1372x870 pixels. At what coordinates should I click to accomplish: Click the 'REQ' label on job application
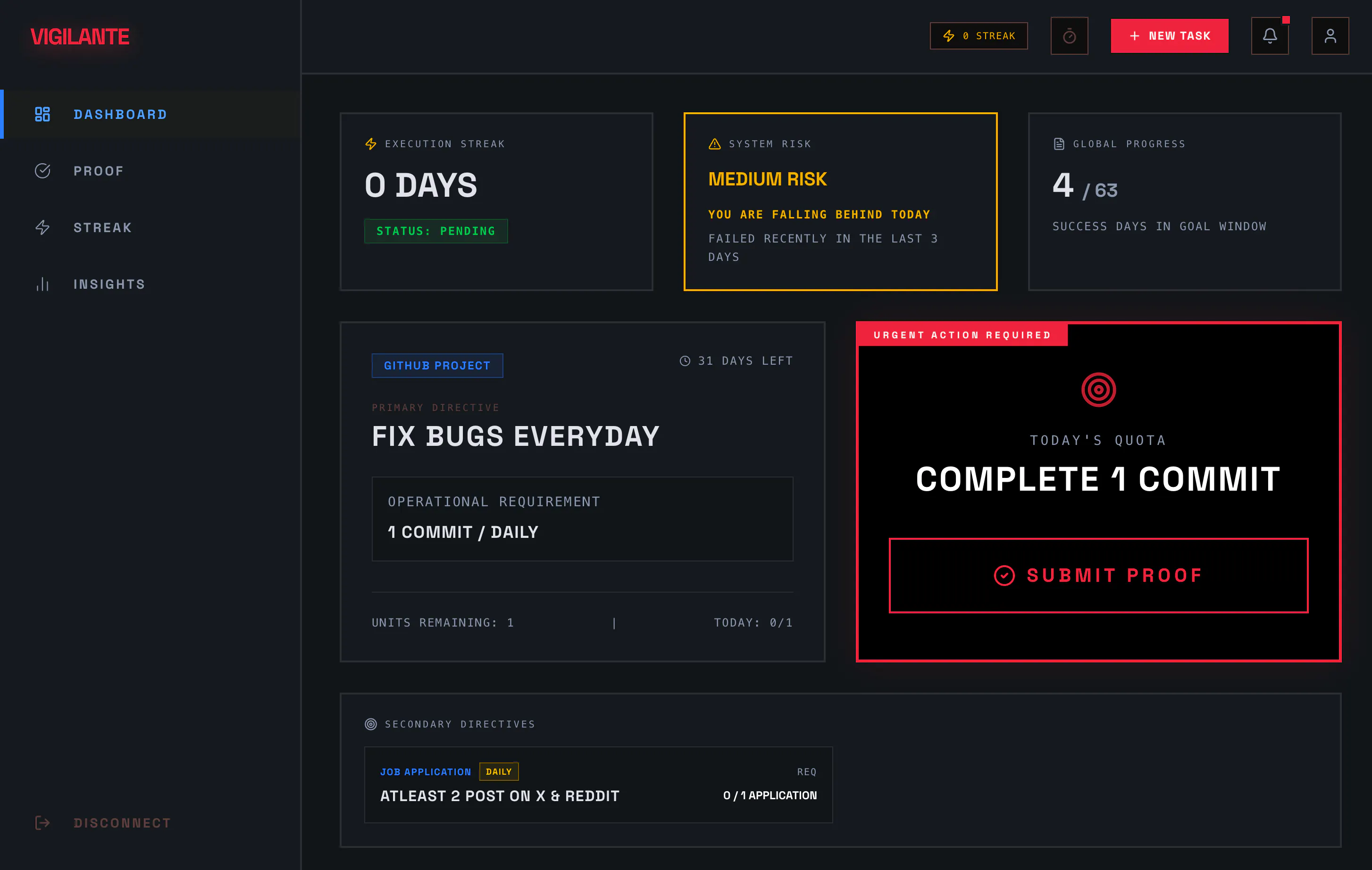[807, 772]
